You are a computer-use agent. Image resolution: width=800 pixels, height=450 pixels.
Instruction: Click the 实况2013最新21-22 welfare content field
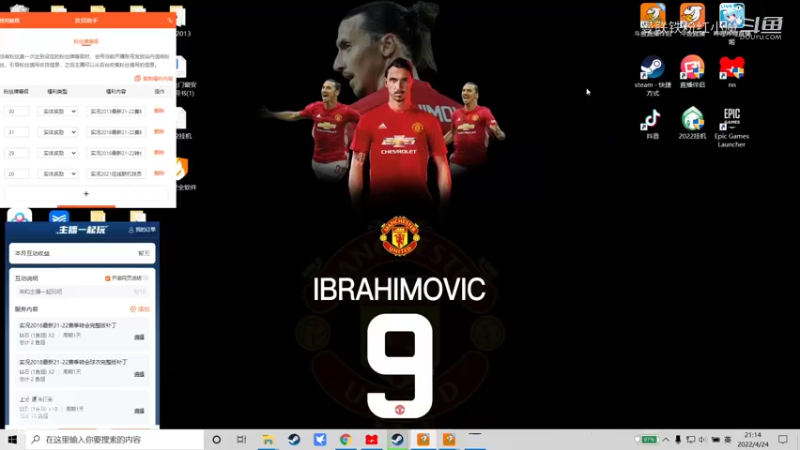[116, 111]
